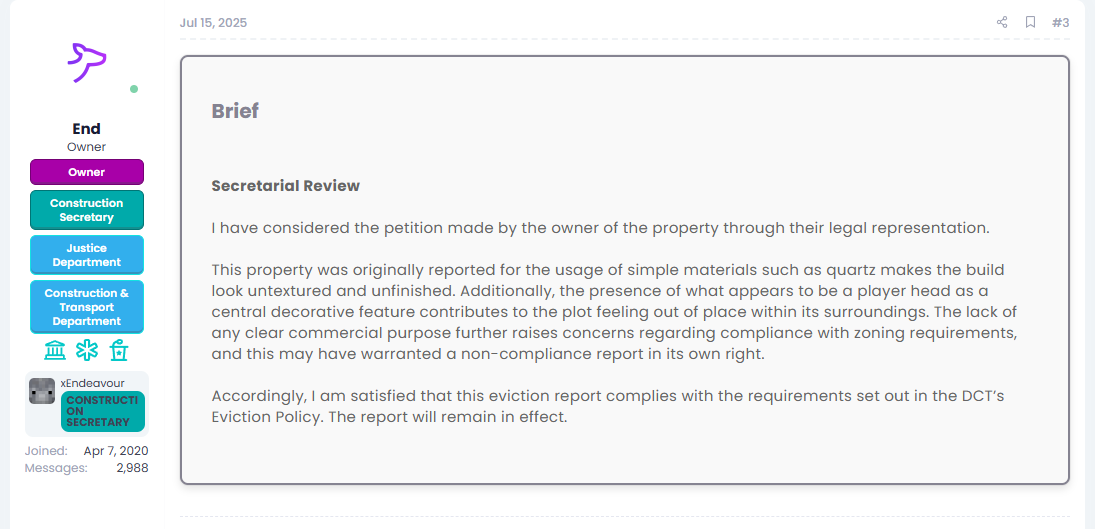Click the medical star badge icon

coord(87,350)
